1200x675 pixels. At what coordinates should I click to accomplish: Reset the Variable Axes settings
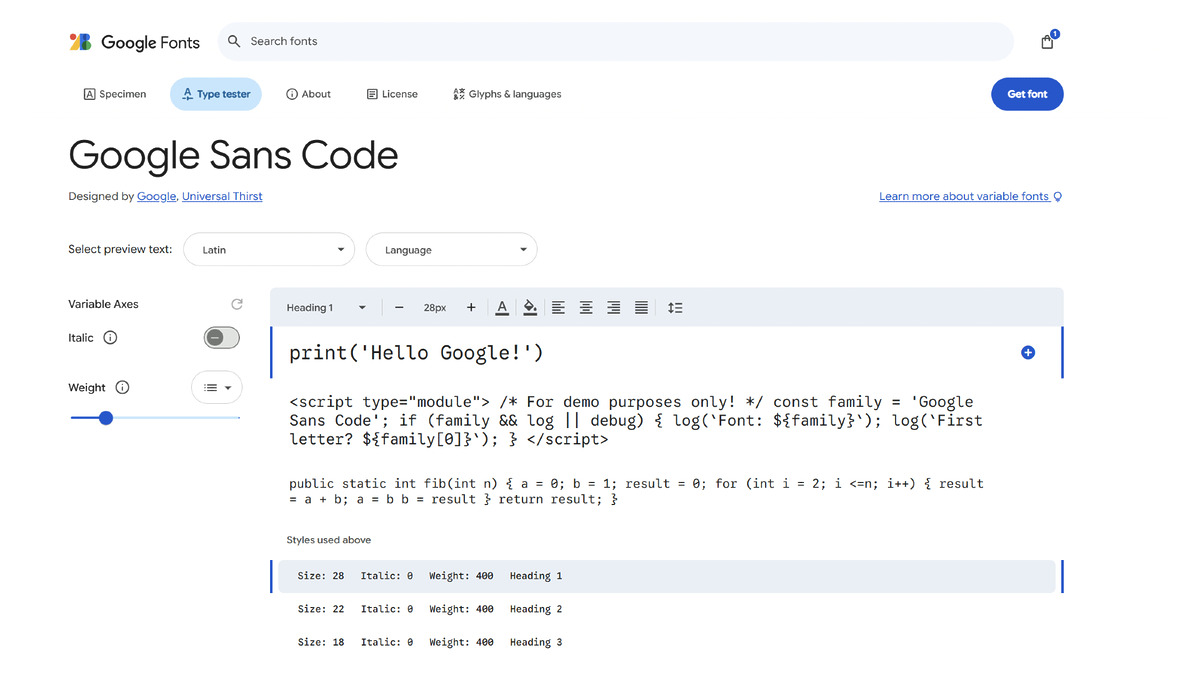pos(237,303)
